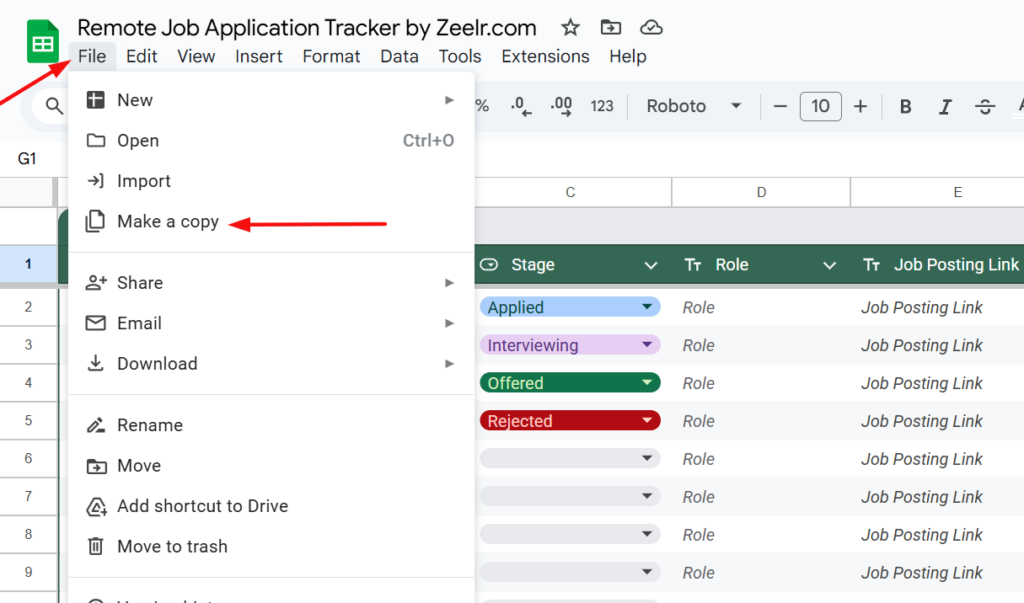Choose Import from File menu
Viewport: 1024px width, 603px height.
[271, 181]
